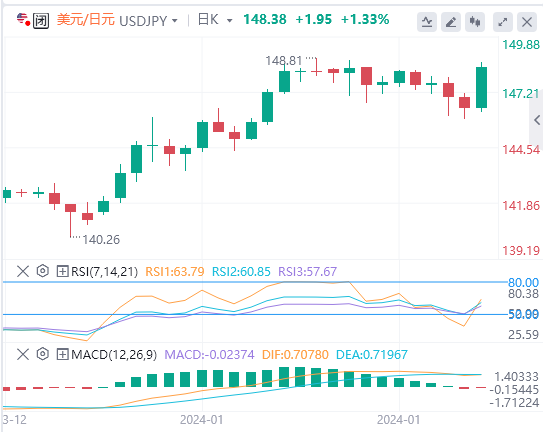
Task: Close the chart panel with X
Action: (527, 22)
